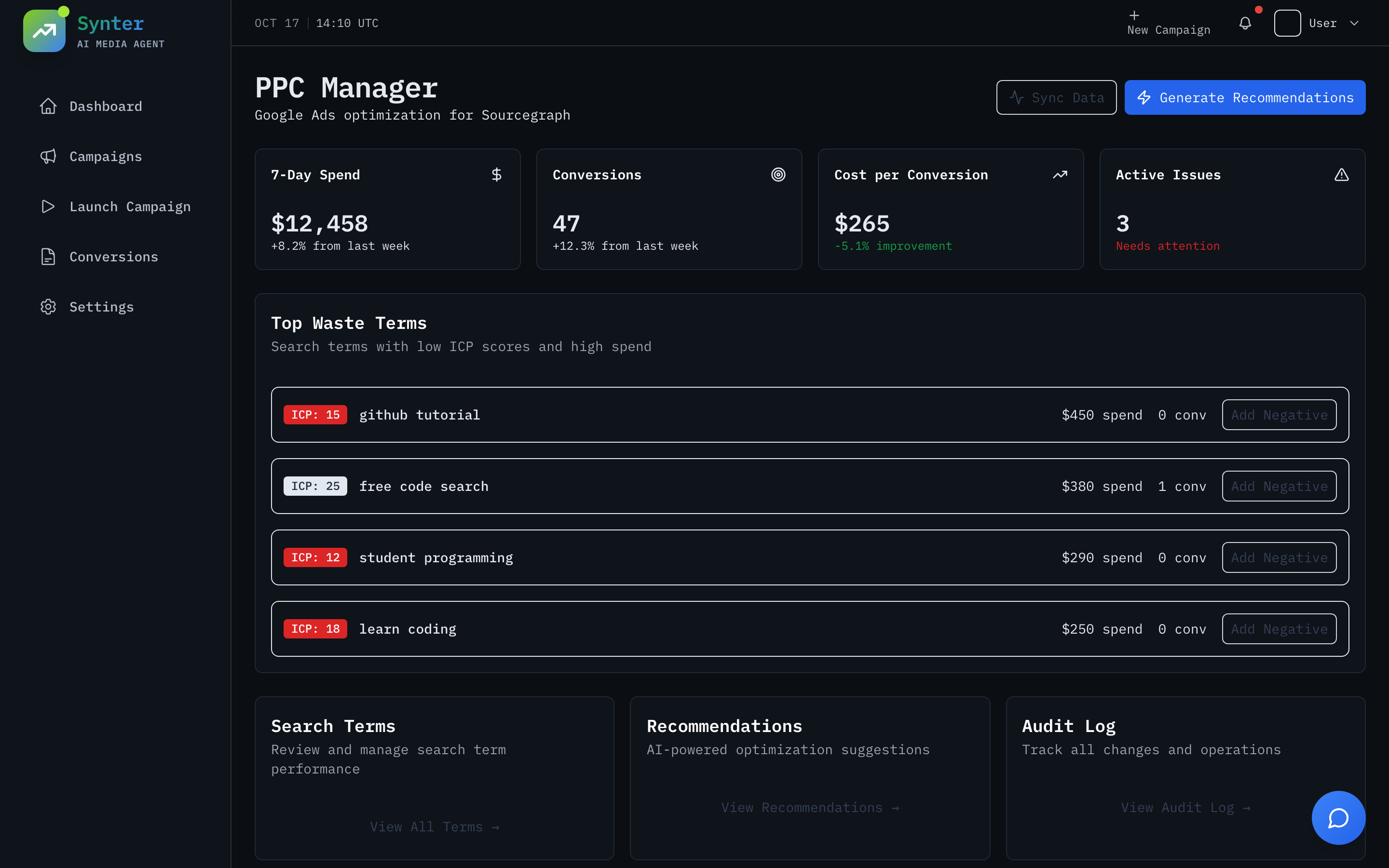The height and width of the screenshot is (868, 1389).
Task: Click the ICP: 12 badge
Action: (315, 557)
